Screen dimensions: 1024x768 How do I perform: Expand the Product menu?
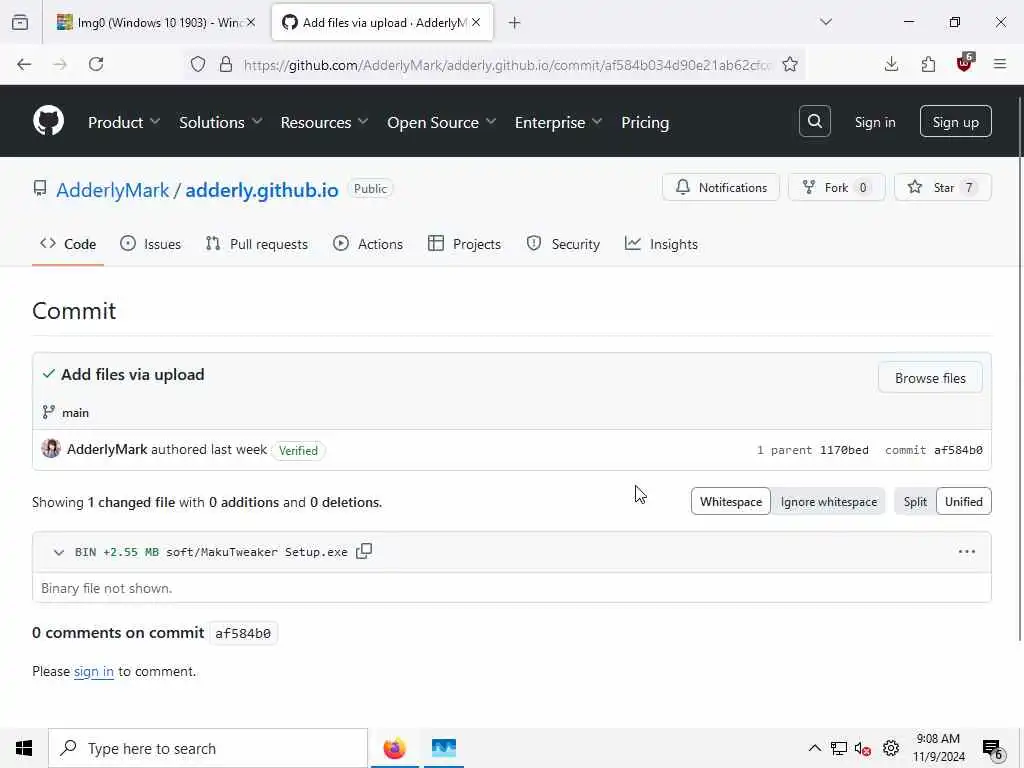(124, 122)
